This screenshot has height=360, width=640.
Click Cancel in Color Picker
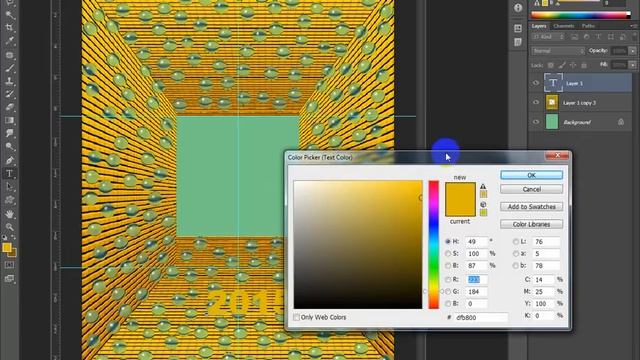tap(531, 189)
